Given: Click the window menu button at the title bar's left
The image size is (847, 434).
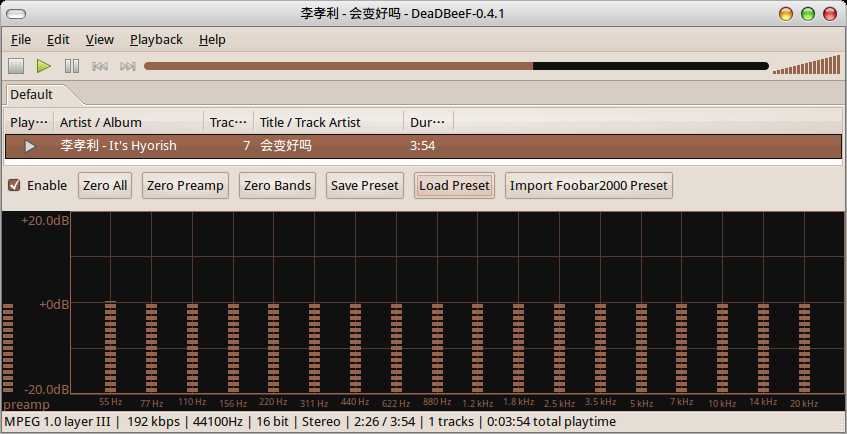Looking at the screenshot, I should tap(15, 14).
